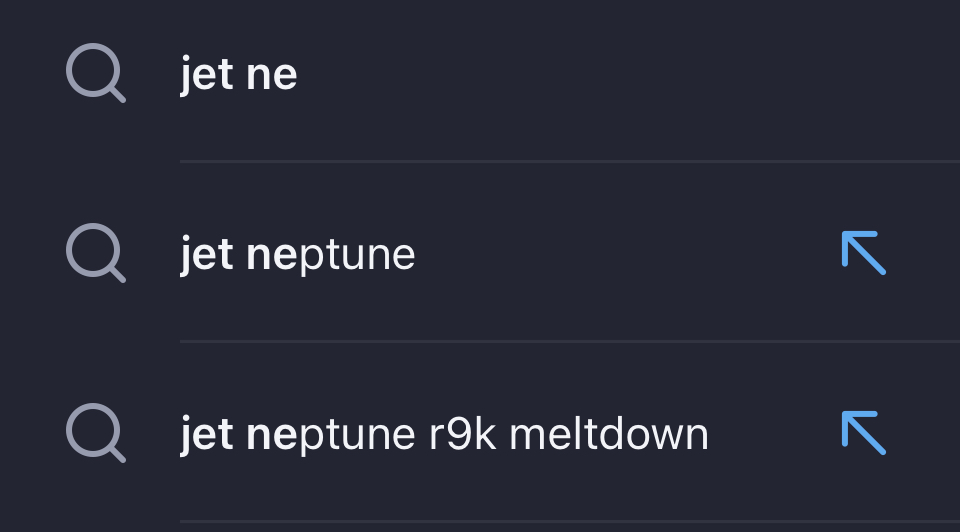Viewport: 960px width, 532px height.
Task: Click the word "neptune" in the last suggestion
Action: (331, 436)
